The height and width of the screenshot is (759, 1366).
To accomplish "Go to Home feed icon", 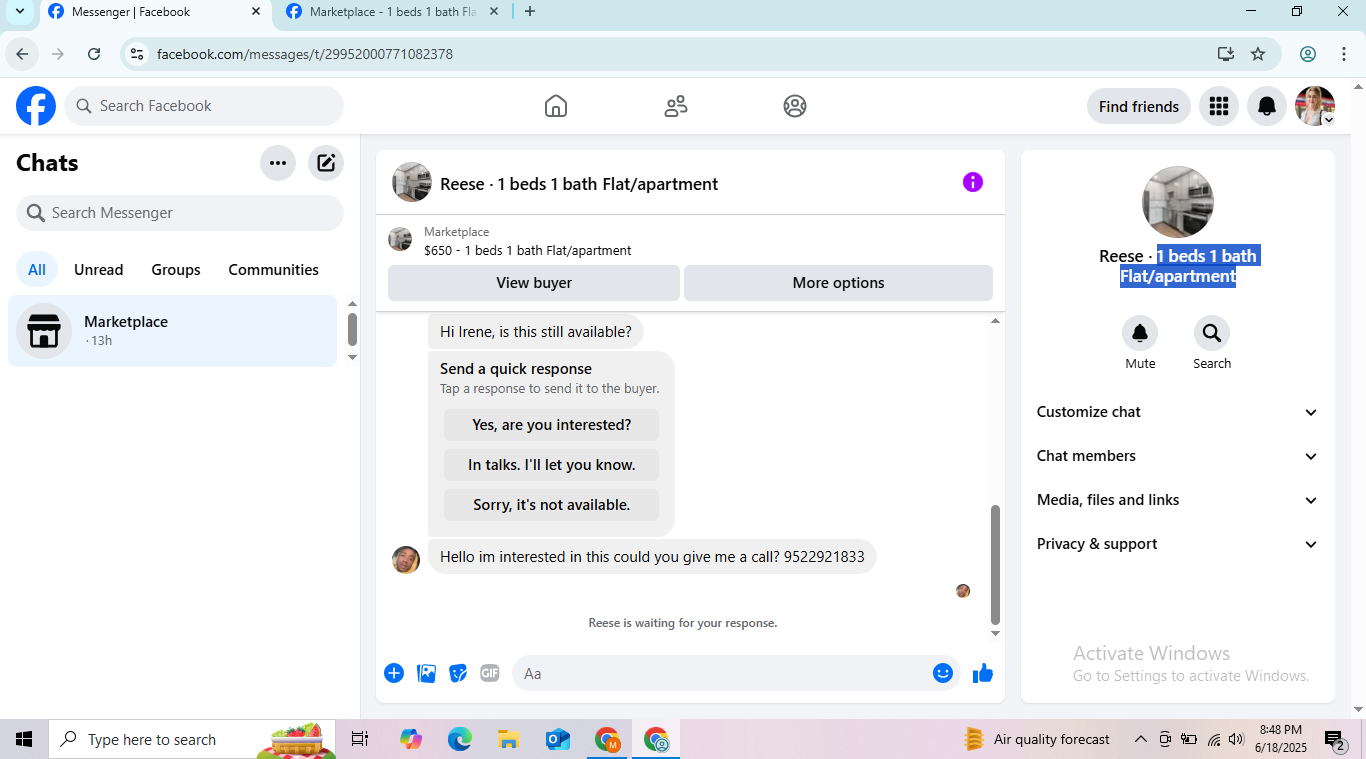I will pyautogui.click(x=556, y=106).
